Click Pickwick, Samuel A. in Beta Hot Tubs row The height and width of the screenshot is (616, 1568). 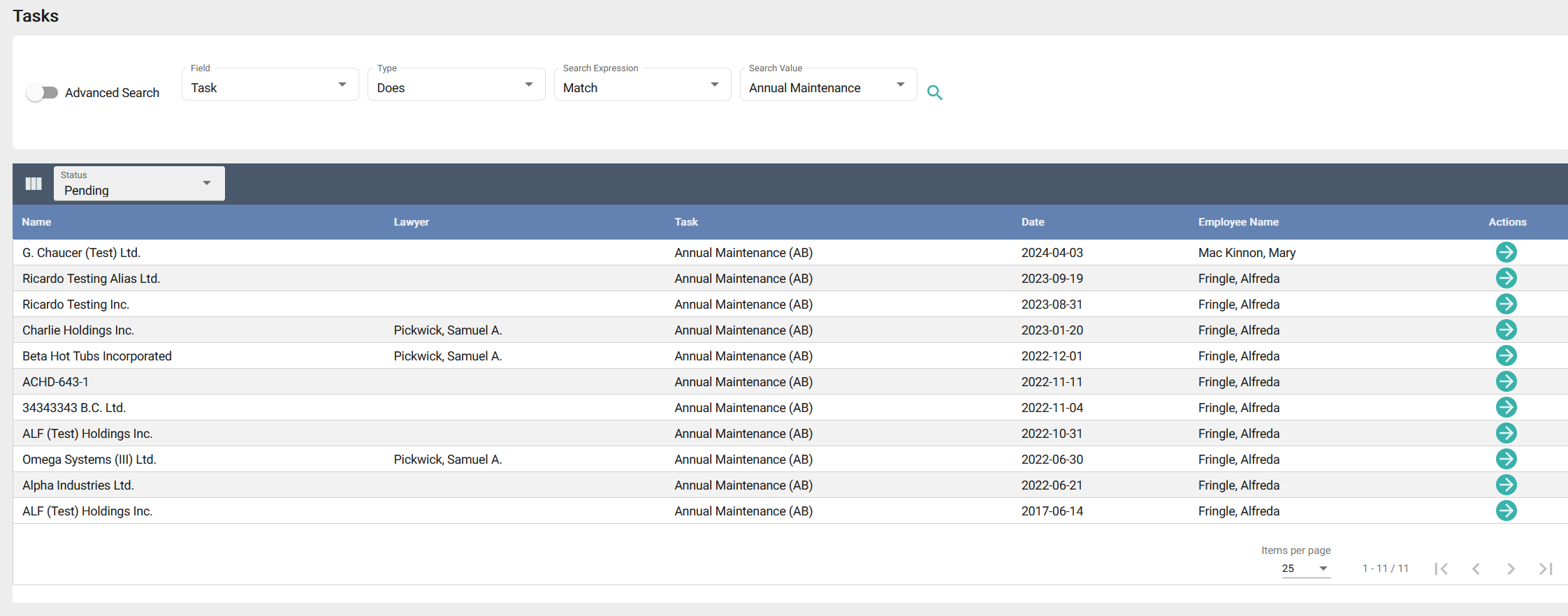point(448,356)
